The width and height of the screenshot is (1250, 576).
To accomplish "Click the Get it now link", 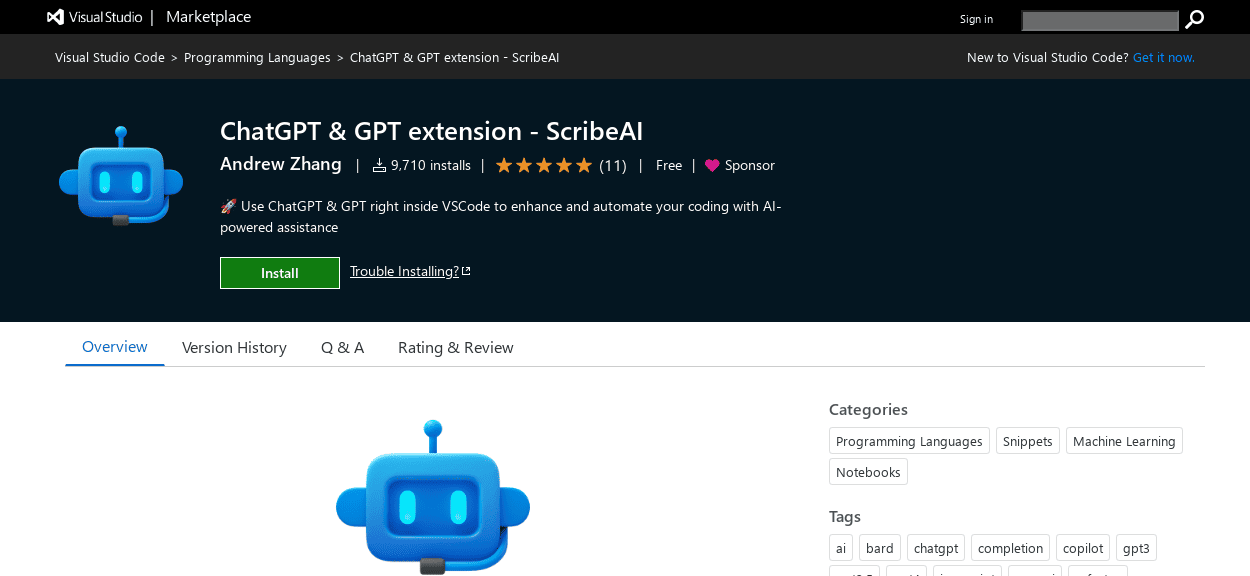I will [1163, 57].
